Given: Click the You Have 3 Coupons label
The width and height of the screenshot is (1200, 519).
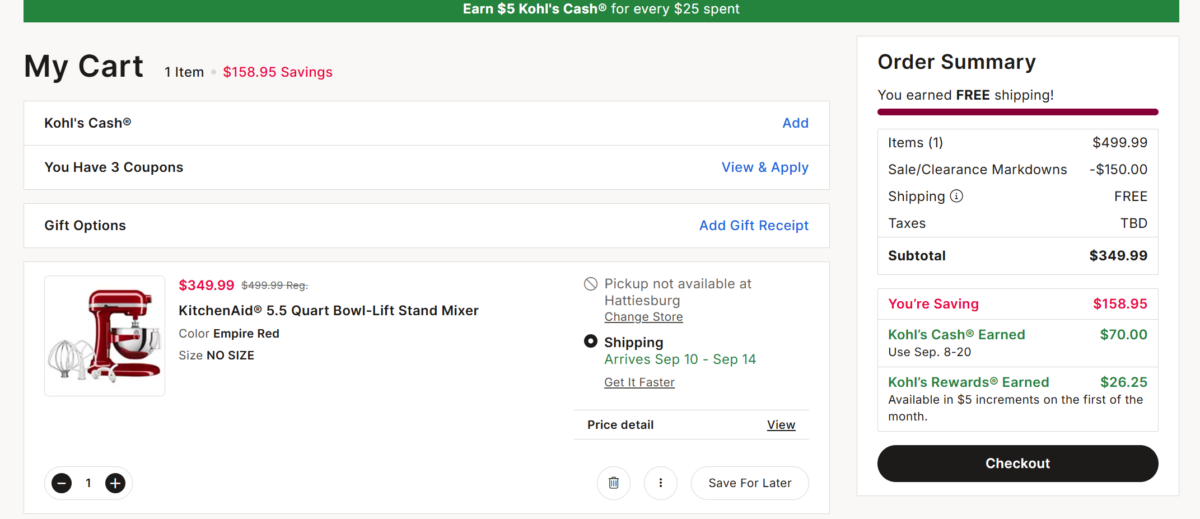Looking at the screenshot, I should [x=114, y=167].
